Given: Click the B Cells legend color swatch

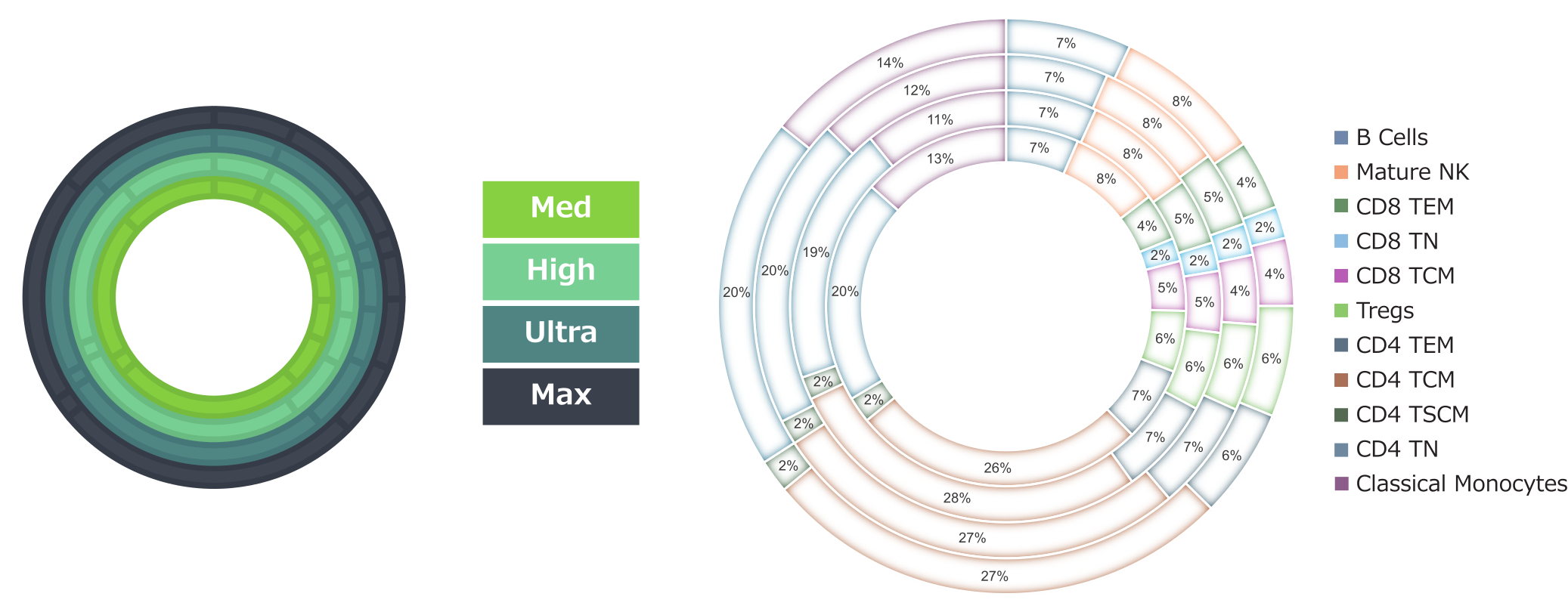Looking at the screenshot, I should point(1341,138).
